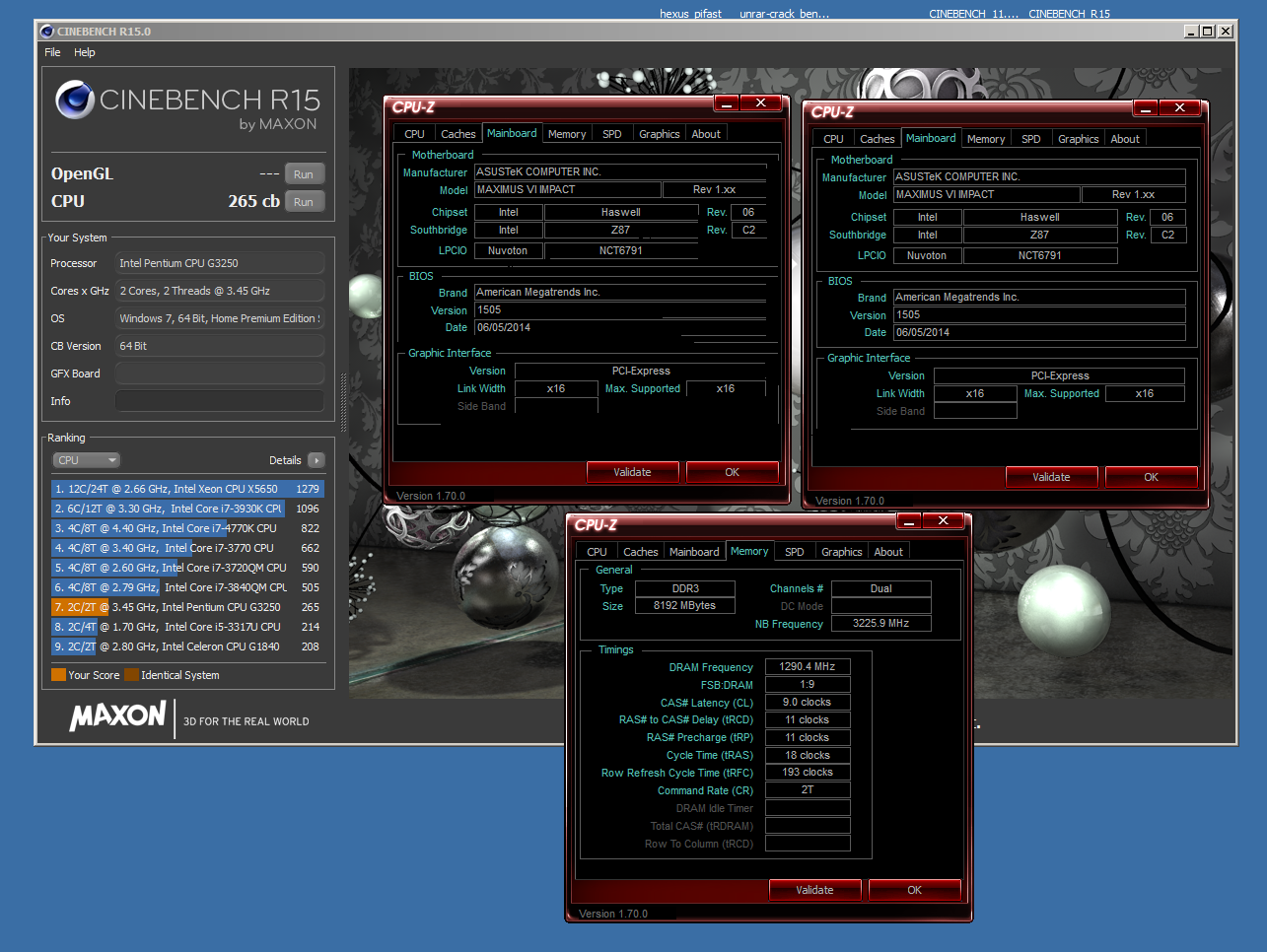Run the CPU benchmark
Screen dimensions: 1267x952
(304, 202)
